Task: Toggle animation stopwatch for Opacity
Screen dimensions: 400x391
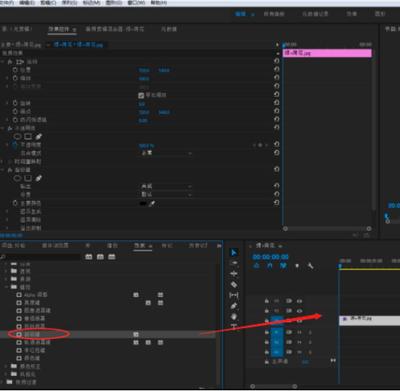Action: point(15,145)
